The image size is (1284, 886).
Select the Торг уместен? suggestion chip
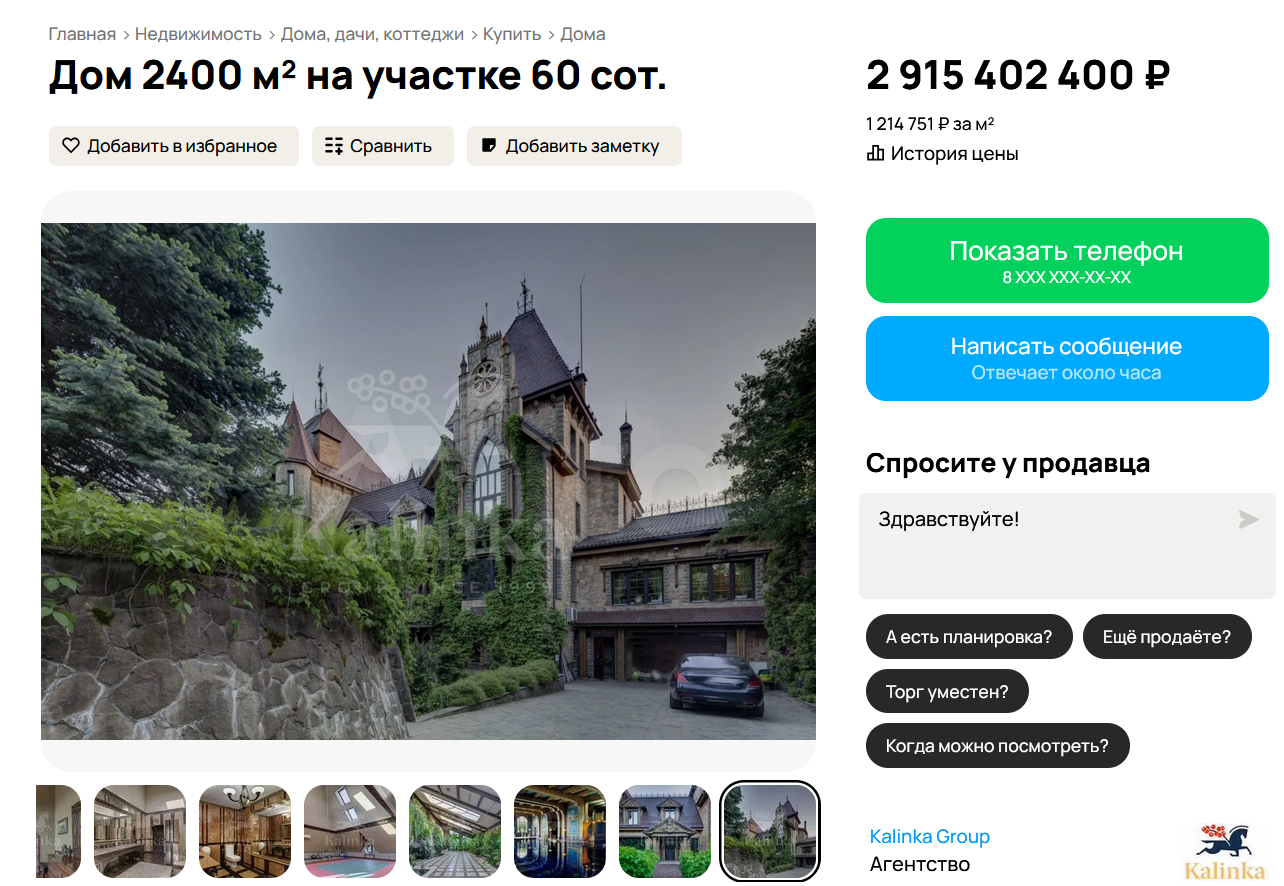(947, 691)
